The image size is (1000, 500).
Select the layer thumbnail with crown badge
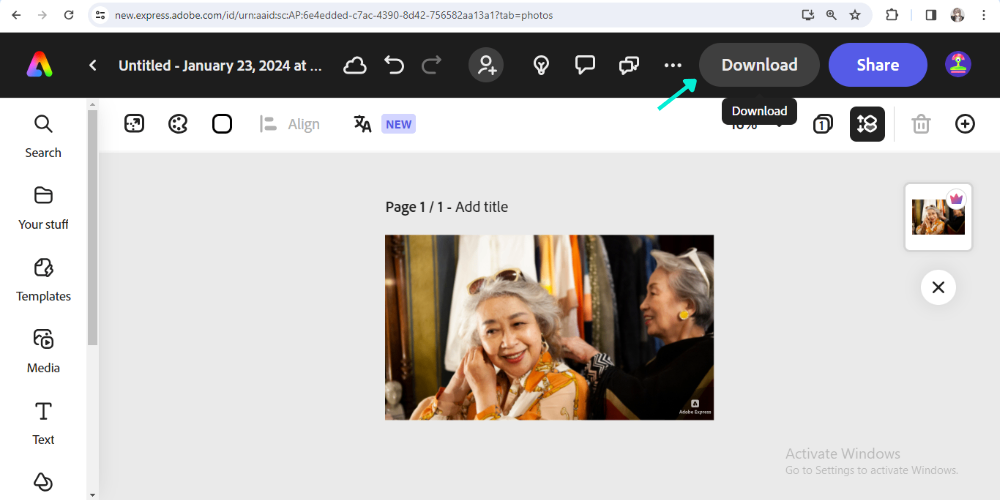938,217
